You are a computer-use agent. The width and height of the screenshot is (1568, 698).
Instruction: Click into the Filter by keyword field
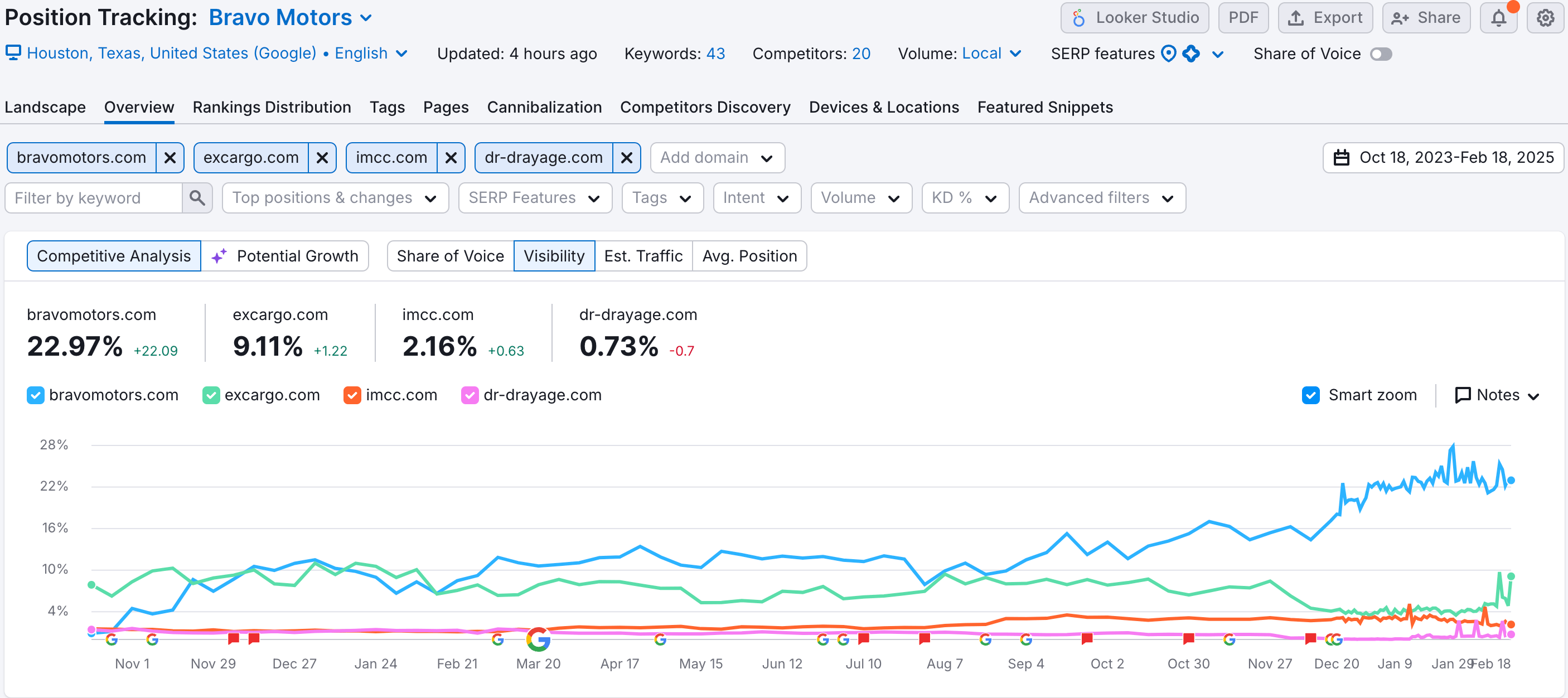point(94,198)
